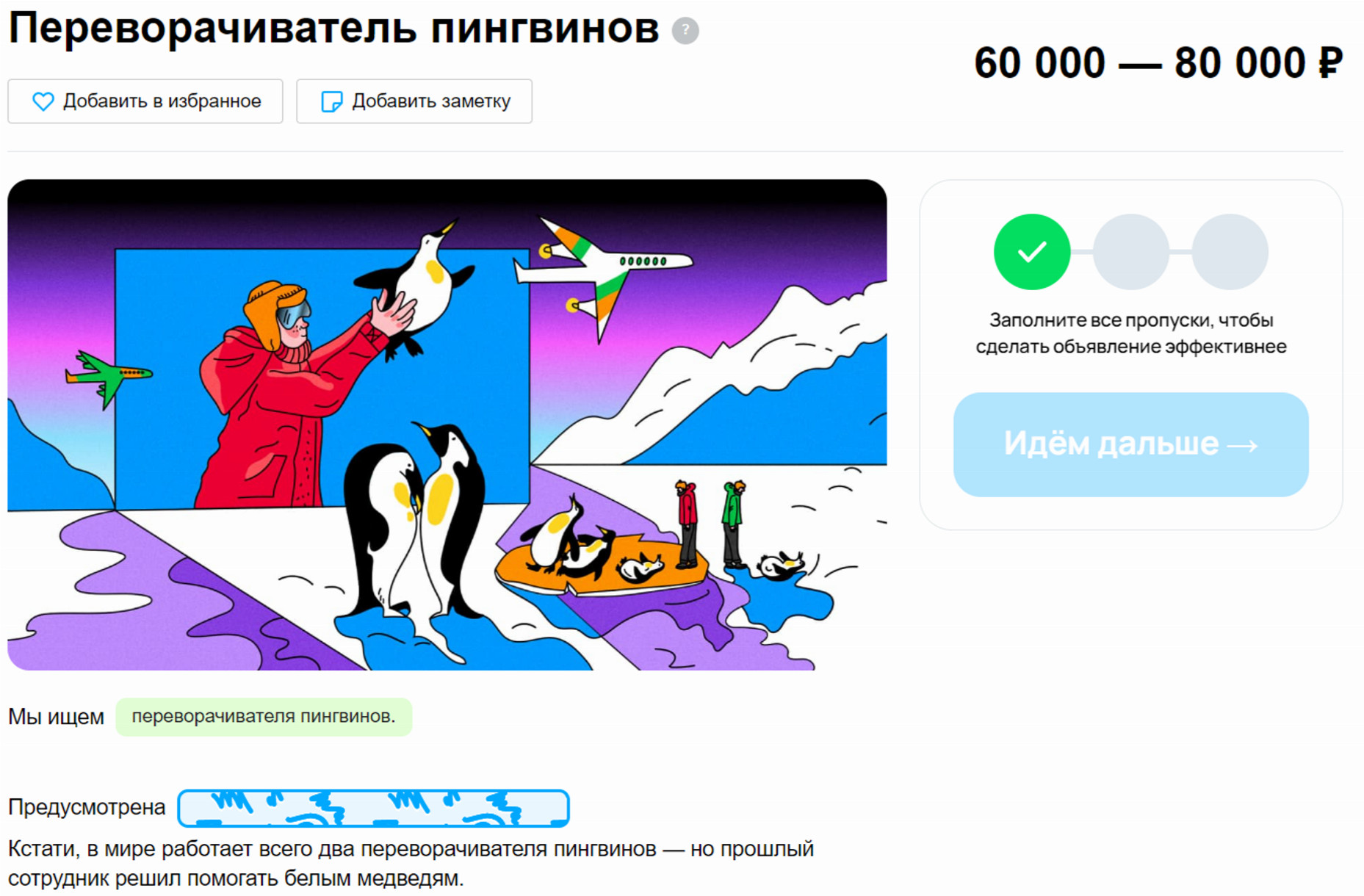Add vacancy to favorites via Добавить в избранное
1364x896 pixels.
tap(145, 101)
